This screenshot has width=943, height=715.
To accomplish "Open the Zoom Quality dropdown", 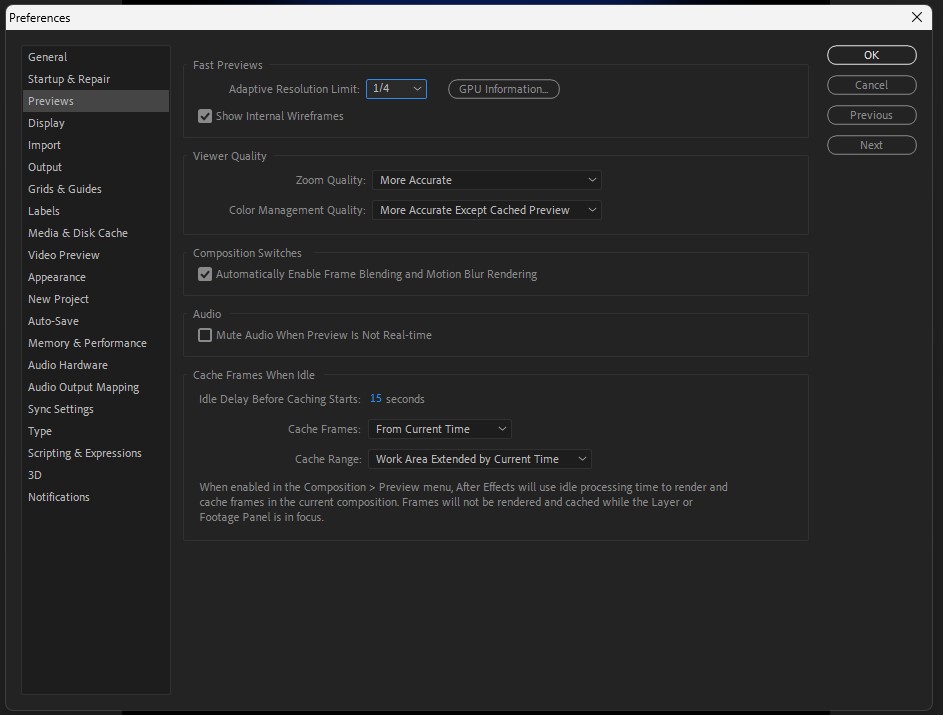I will click(486, 180).
